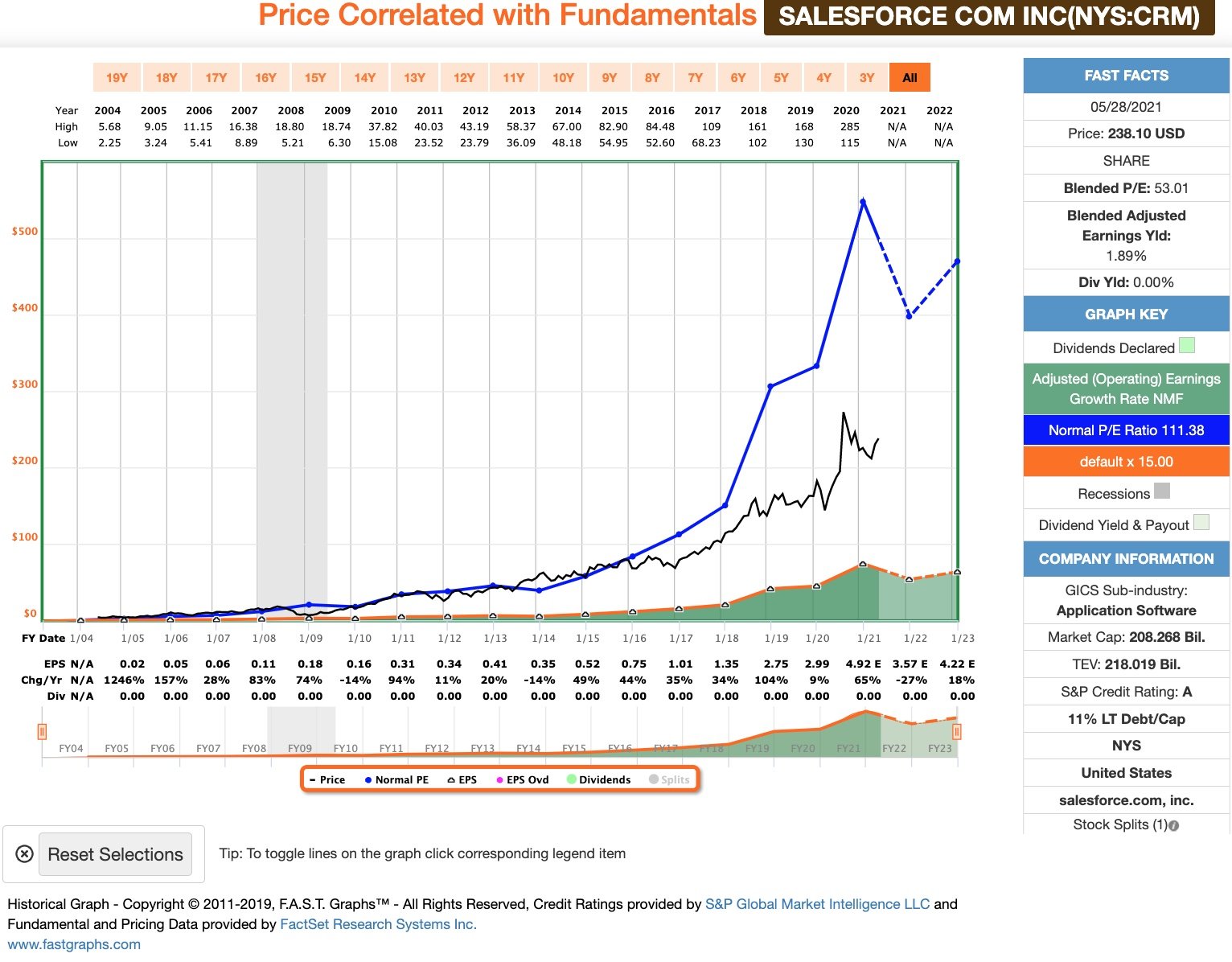Click the EPS triangle marker at 1/18
This screenshot has width=1232, height=962.
point(725,604)
